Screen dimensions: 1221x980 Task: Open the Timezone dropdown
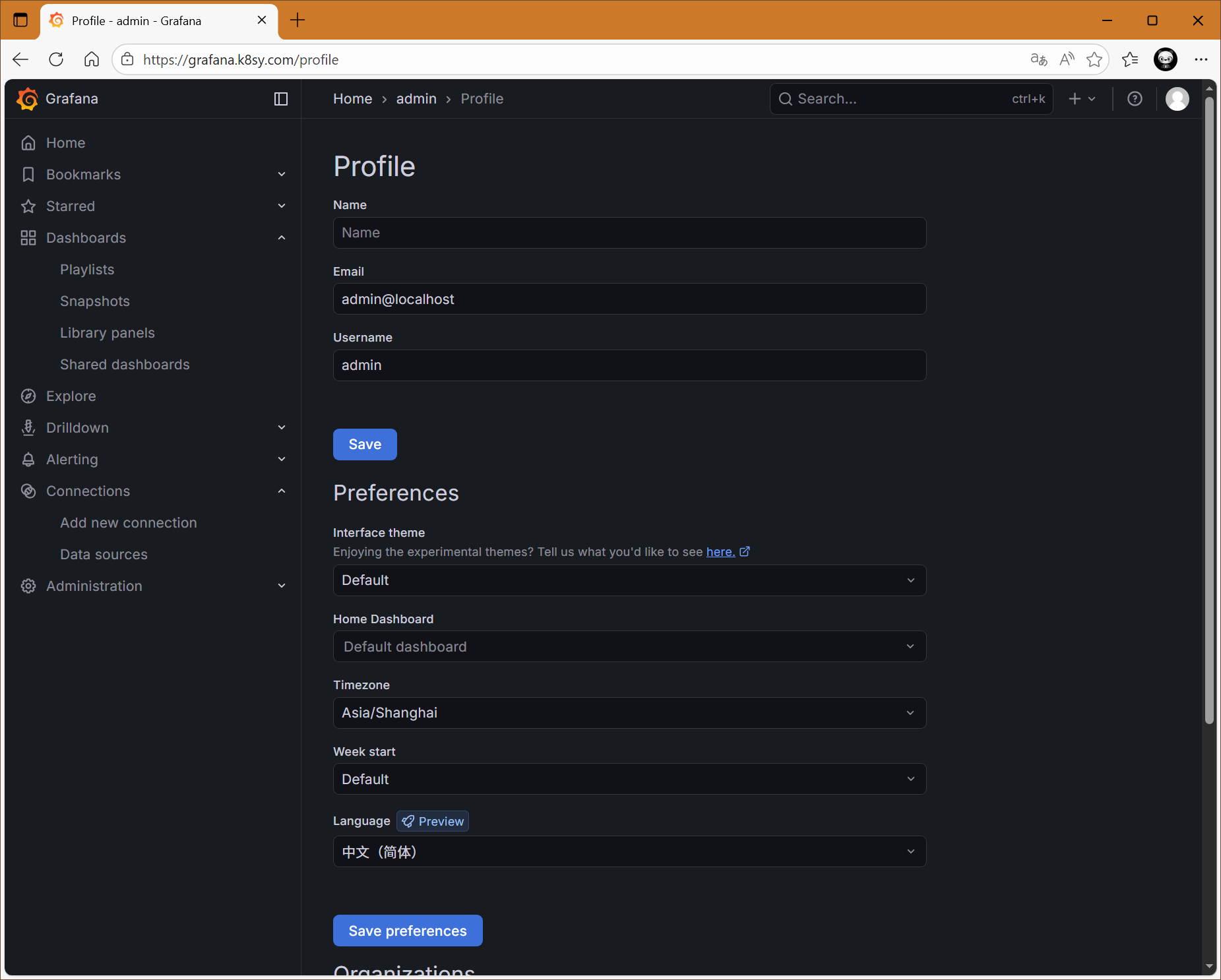[x=629, y=713]
